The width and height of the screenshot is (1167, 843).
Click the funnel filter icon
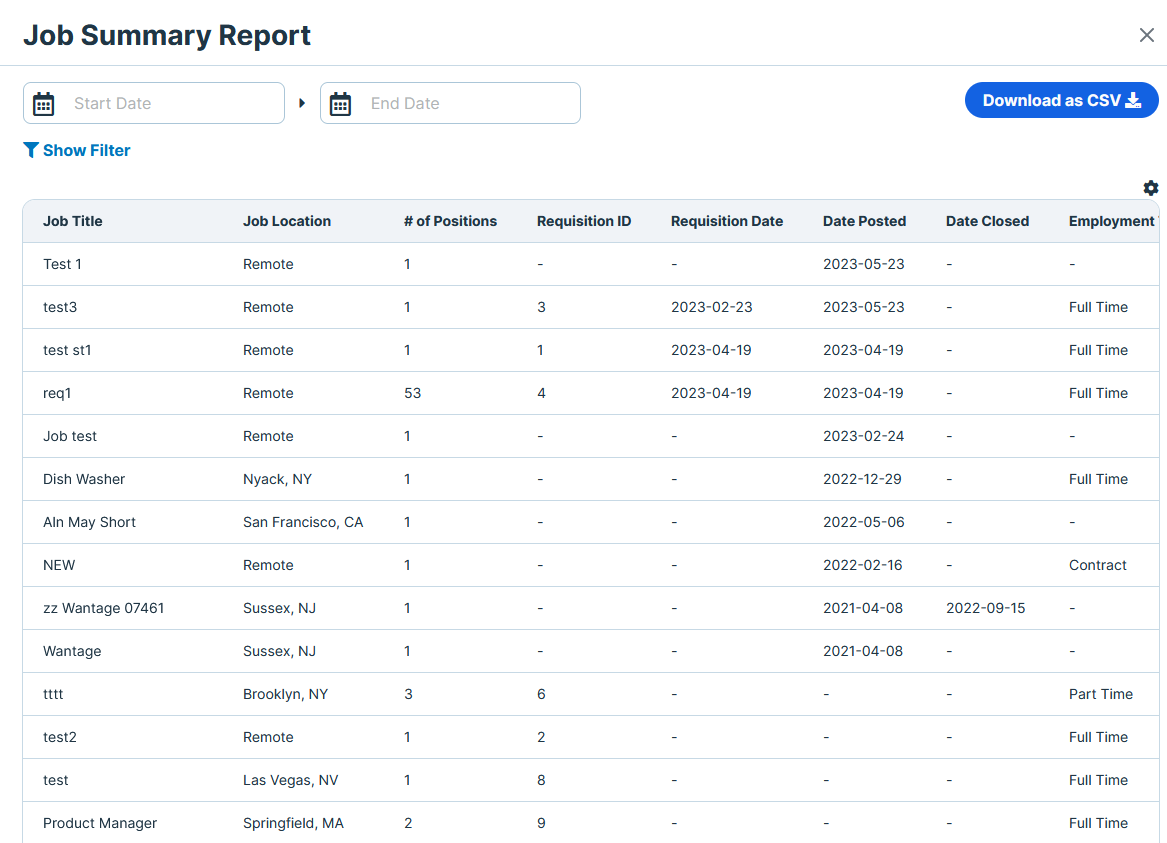point(31,150)
